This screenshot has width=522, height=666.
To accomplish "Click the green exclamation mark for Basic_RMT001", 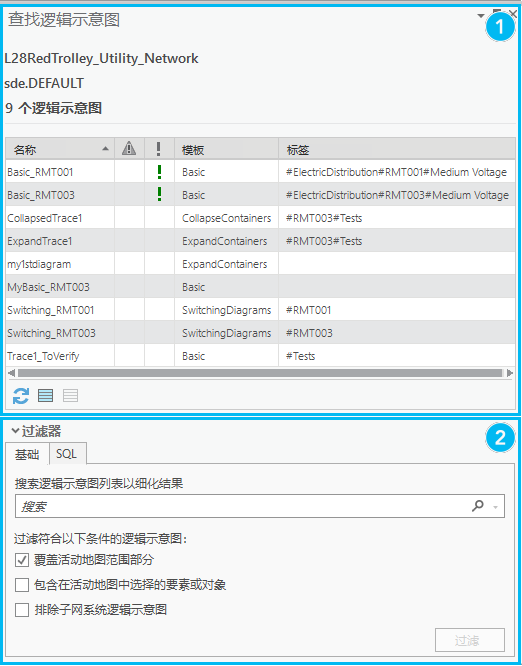I will pos(159,172).
